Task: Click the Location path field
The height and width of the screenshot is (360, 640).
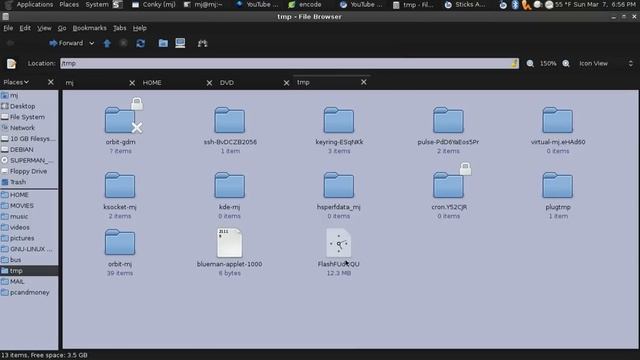Action: click(289, 63)
